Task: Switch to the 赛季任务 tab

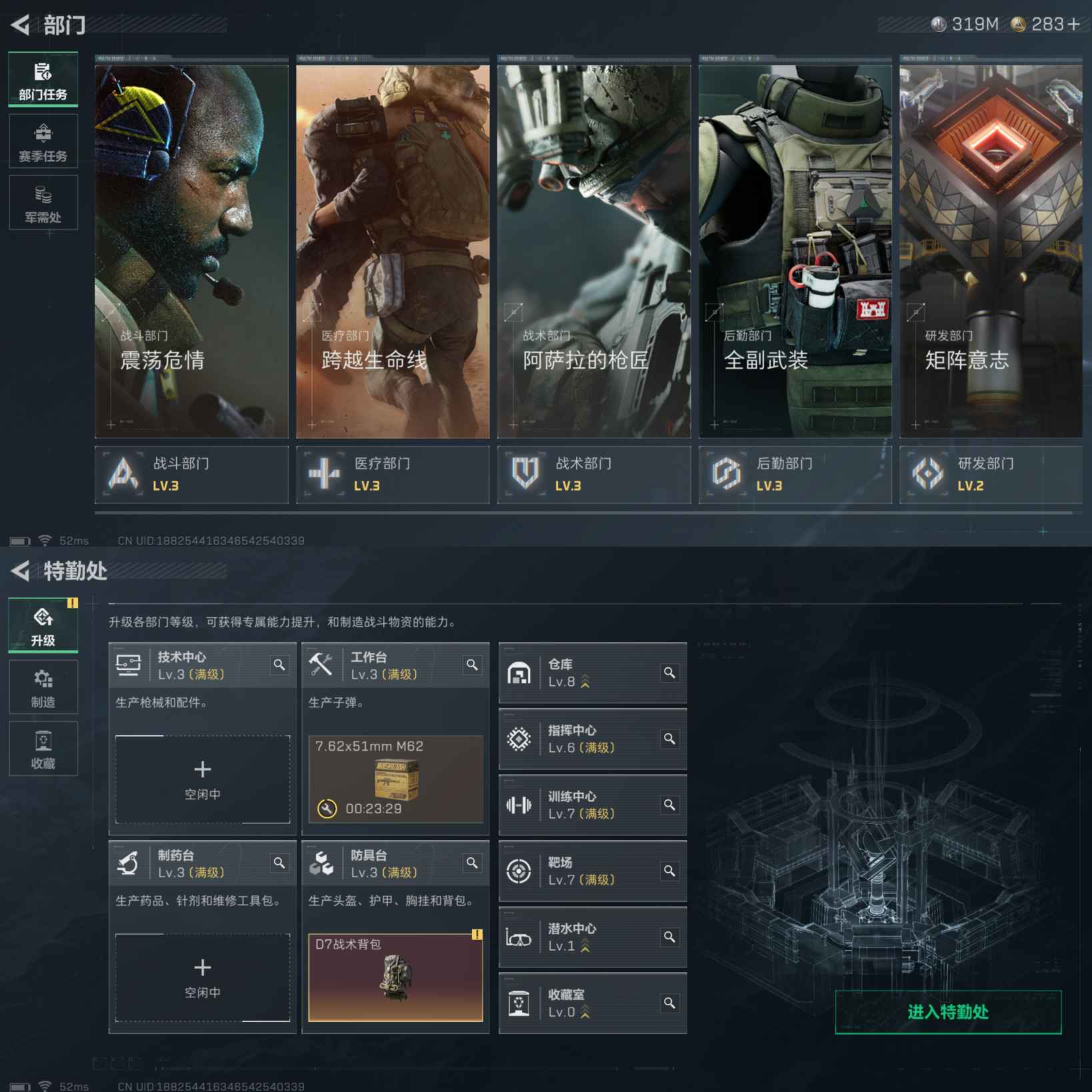Action: (43, 141)
